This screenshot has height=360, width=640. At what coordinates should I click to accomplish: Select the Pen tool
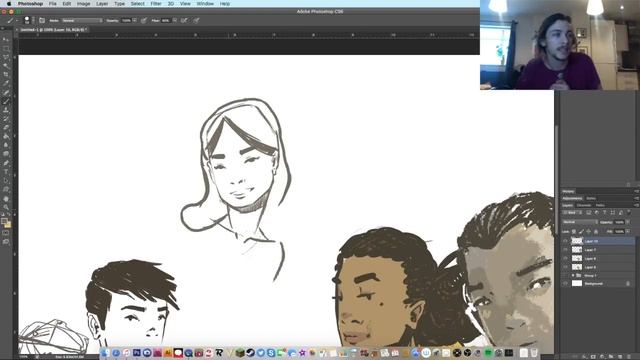pos(6,163)
